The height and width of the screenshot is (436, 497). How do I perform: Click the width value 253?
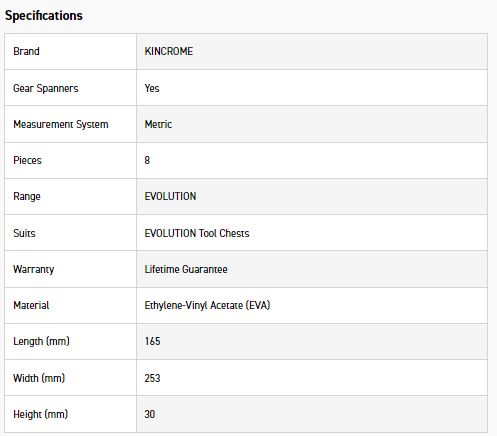152,378
